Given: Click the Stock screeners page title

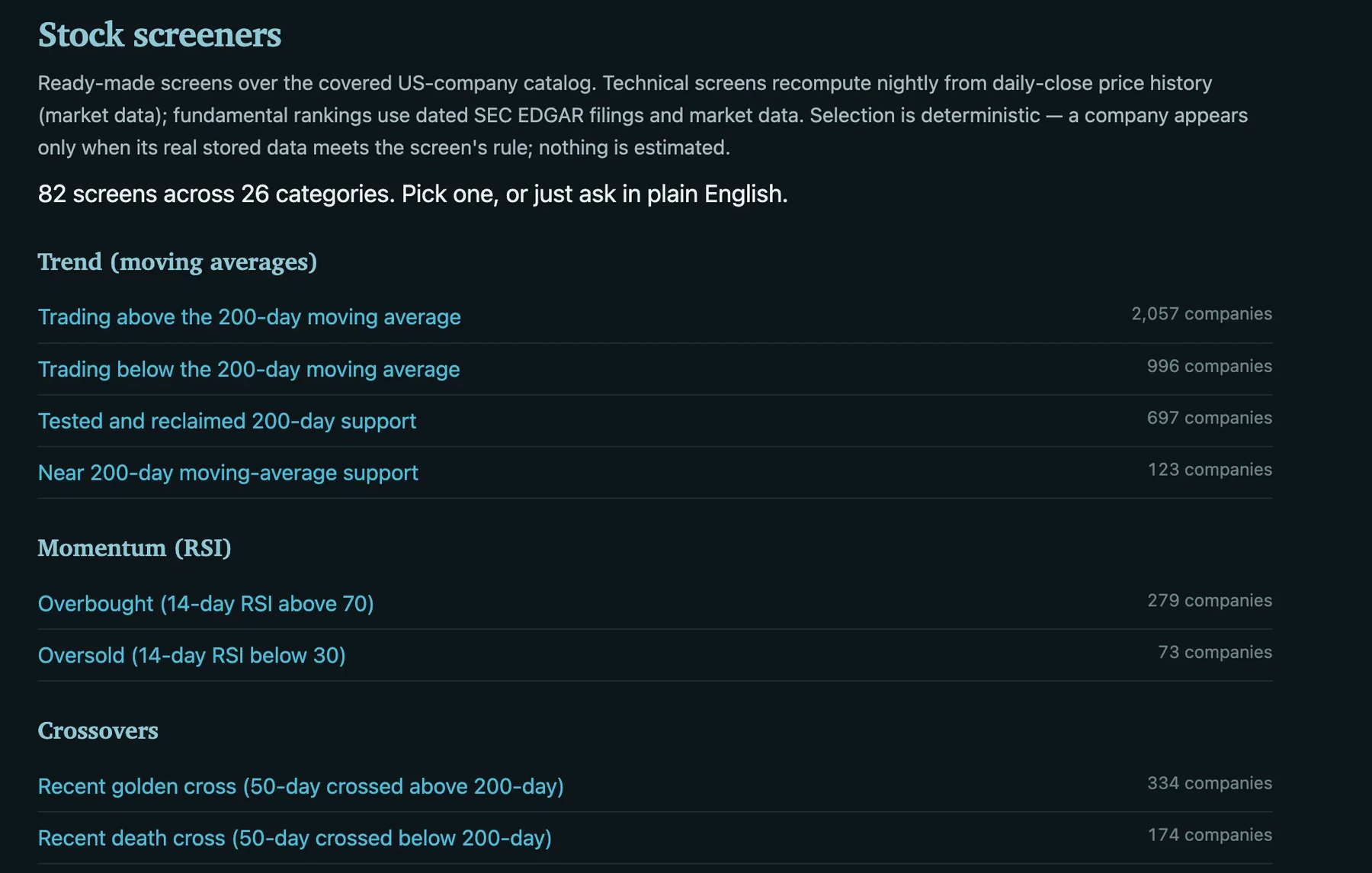Looking at the screenshot, I should (160, 35).
